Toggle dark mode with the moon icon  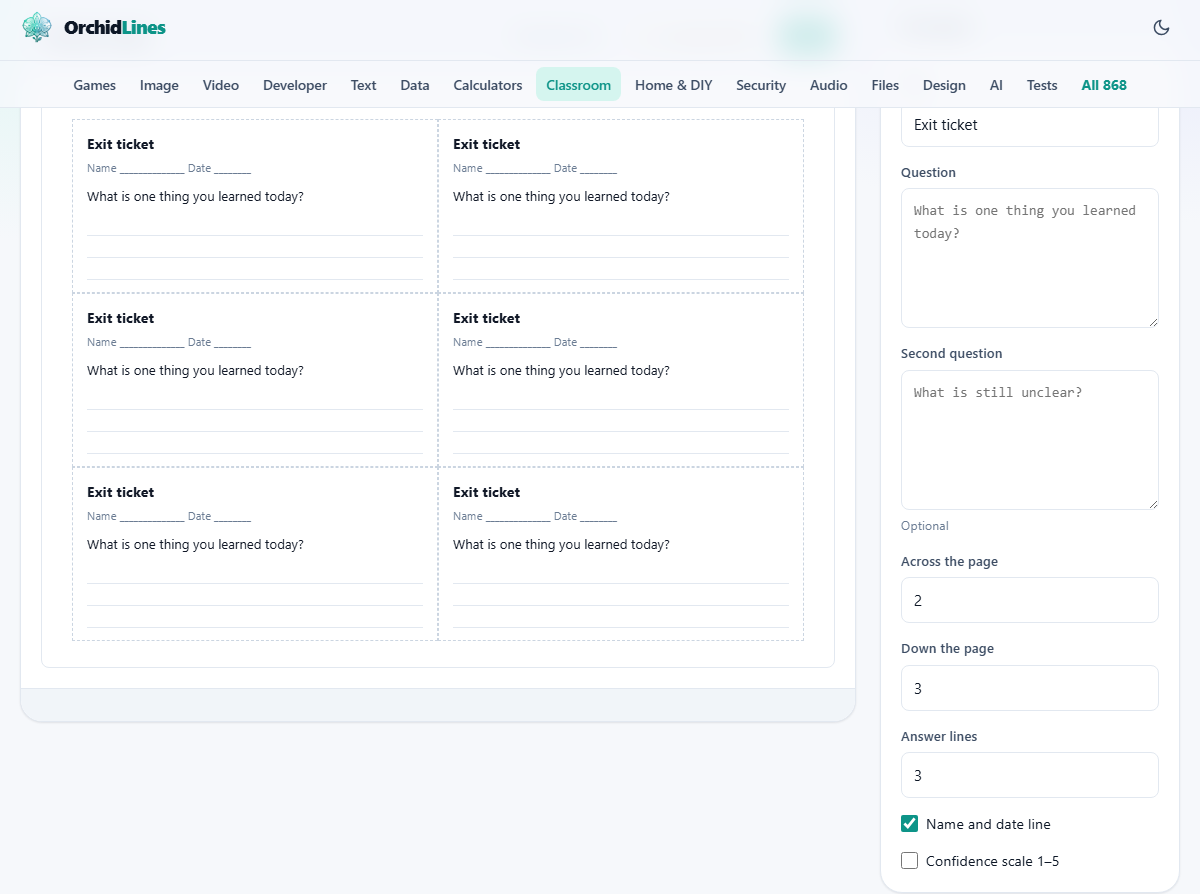pos(1161,28)
